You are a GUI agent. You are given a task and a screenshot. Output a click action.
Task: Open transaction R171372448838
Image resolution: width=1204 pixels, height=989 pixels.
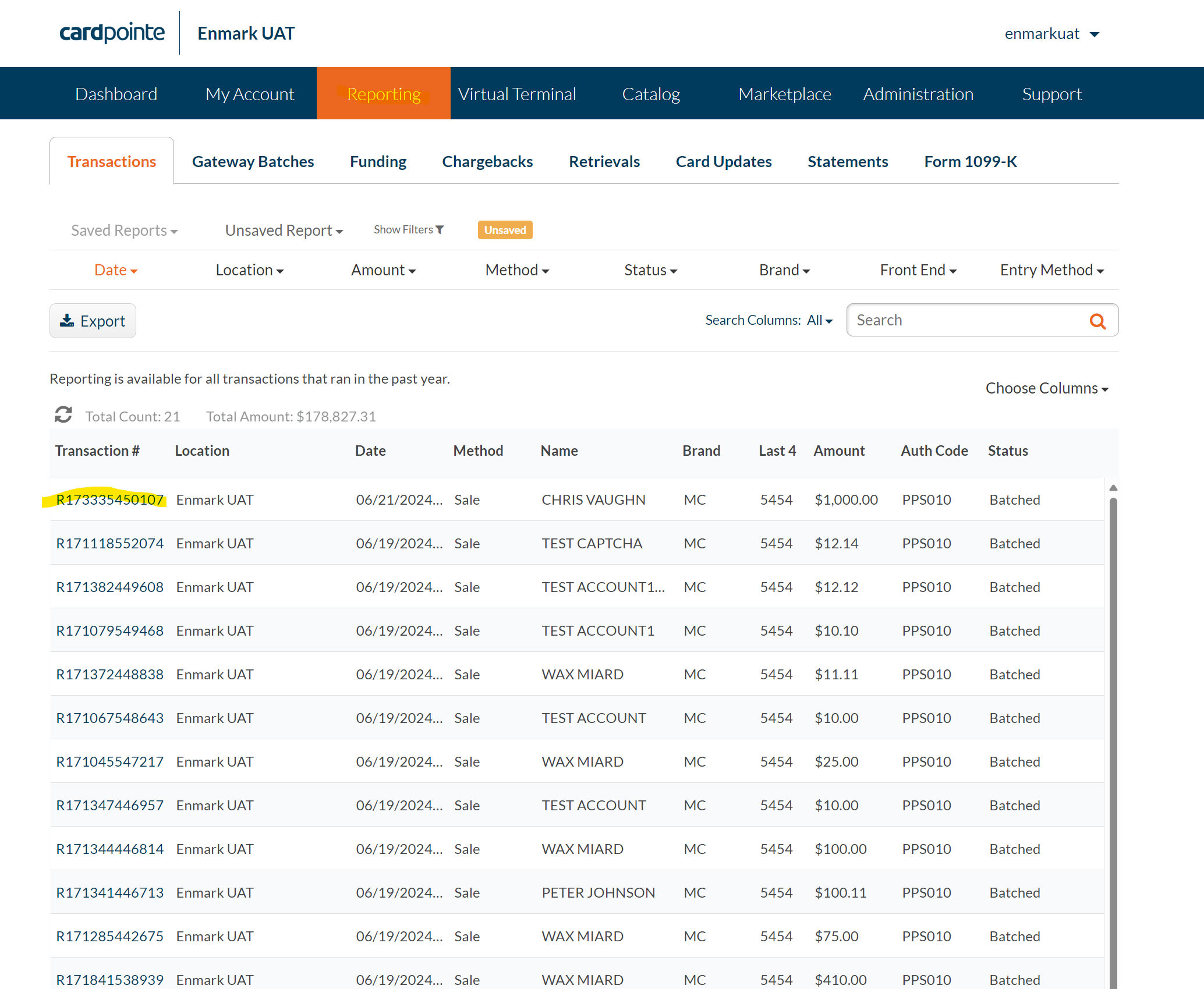[x=110, y=674]
